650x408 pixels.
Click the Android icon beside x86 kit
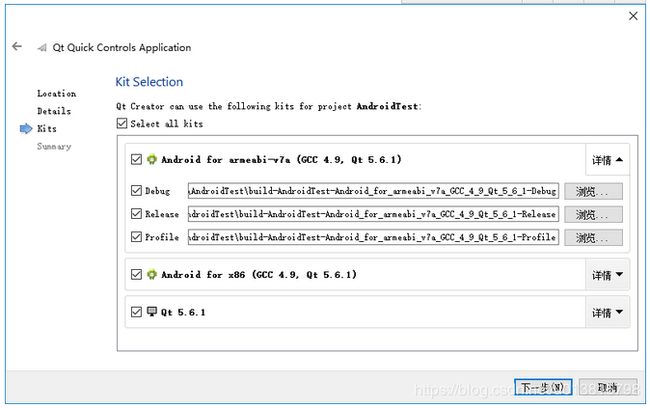tap(152, 274)
